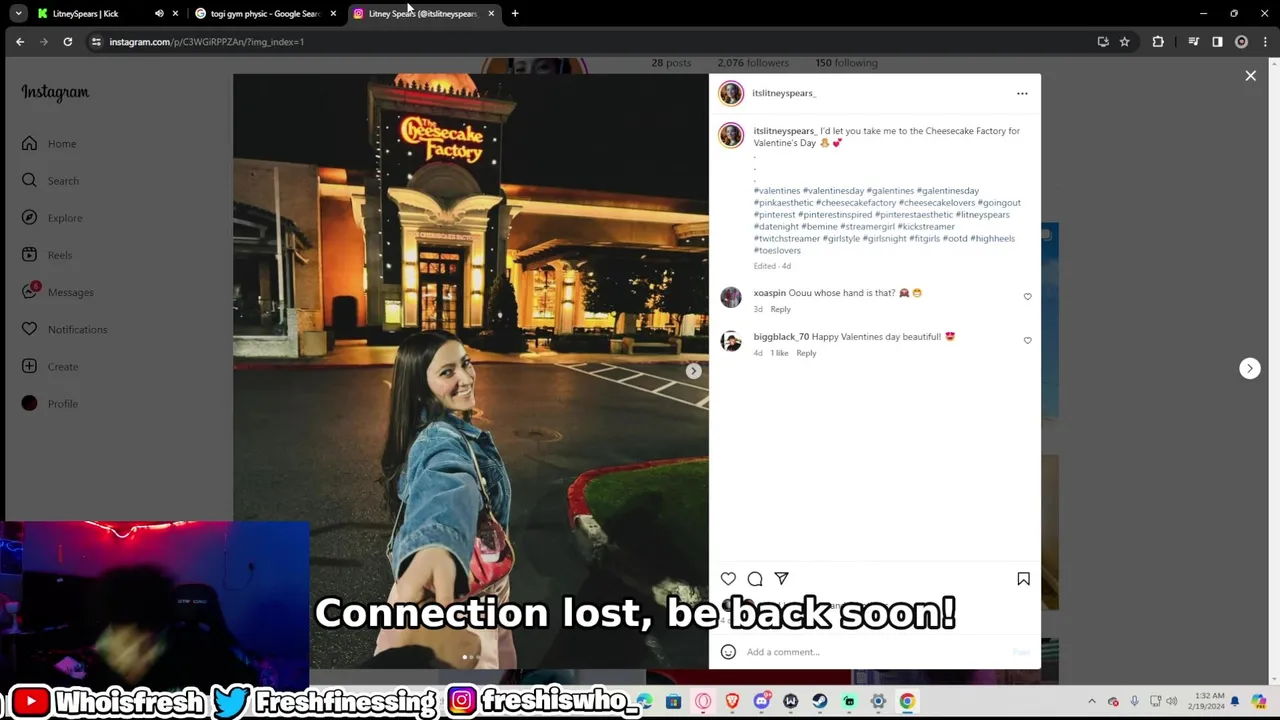Go back in the browser
Image resolution: width=1280 pixels, height=720 pixels.
point(20,42)
